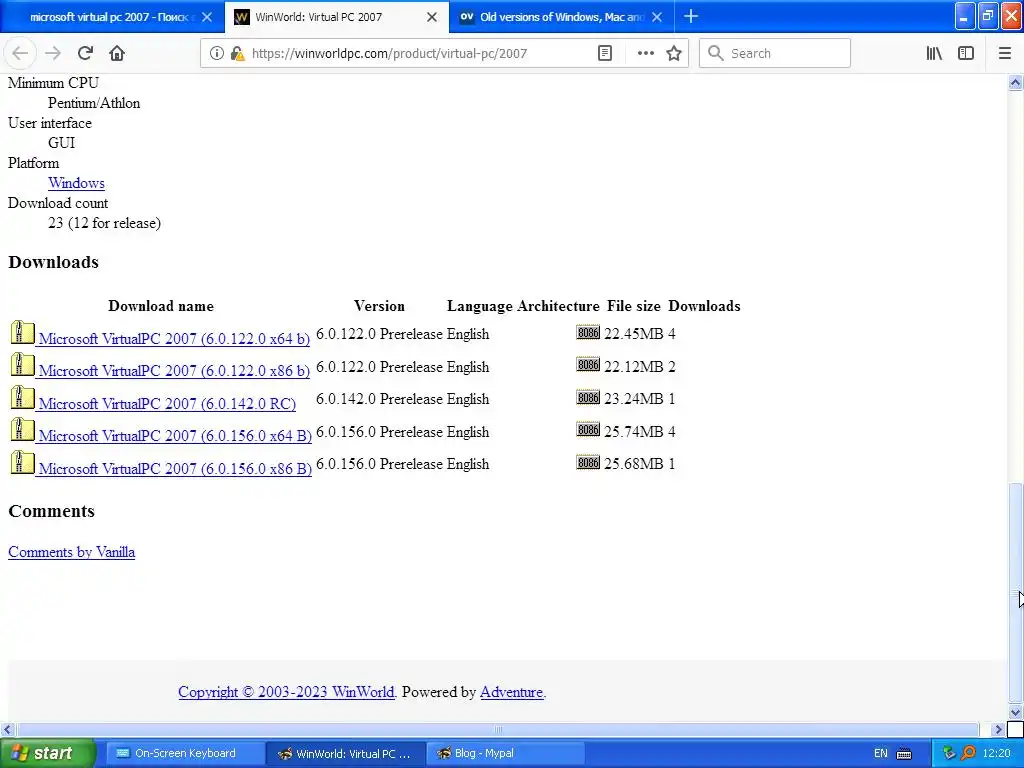Screen dimensions: 1024x768
Task: Follow the Windows platform link
Action: (76, 183)
